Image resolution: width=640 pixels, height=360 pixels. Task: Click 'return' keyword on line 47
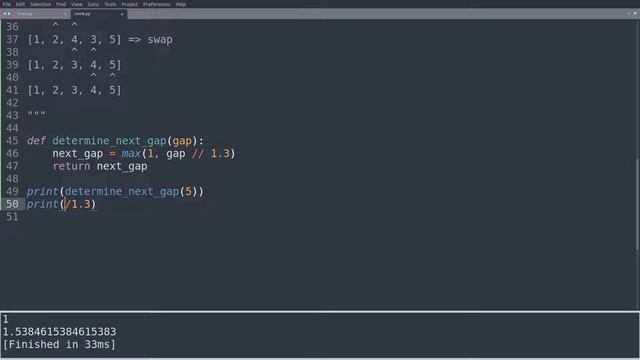click(x=71, y=166)
